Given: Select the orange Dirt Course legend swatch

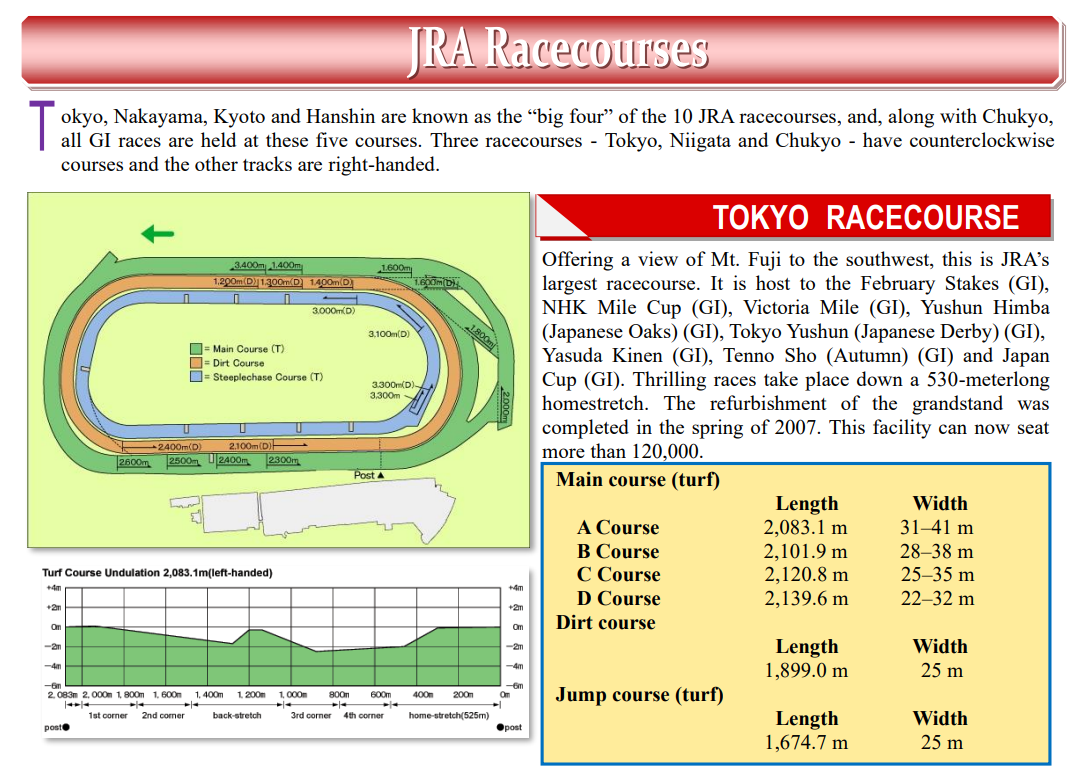Looking at the screenshot, I should tap(196, 363).
